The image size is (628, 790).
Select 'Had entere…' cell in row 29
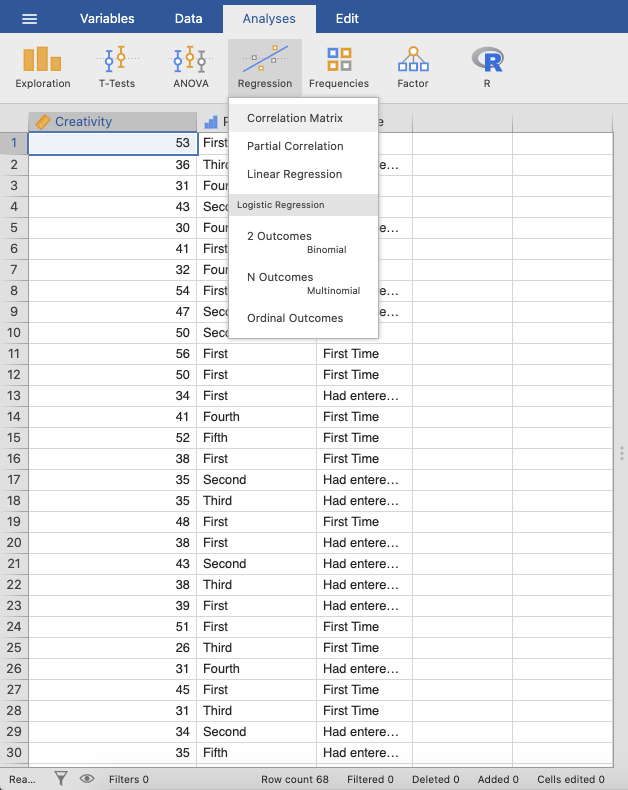pos(364,732)
